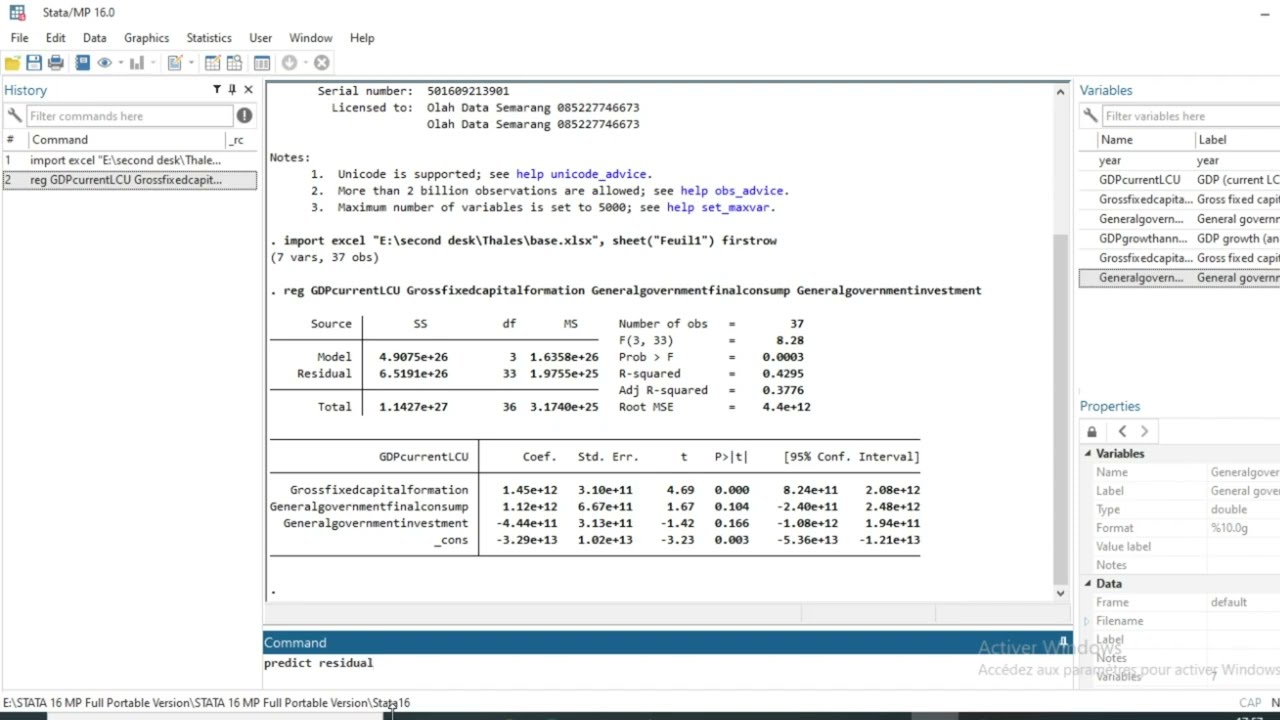Collapse the Data section in Properties
Viewport: 1280px width, 720px height.
tap(1088, 584)
